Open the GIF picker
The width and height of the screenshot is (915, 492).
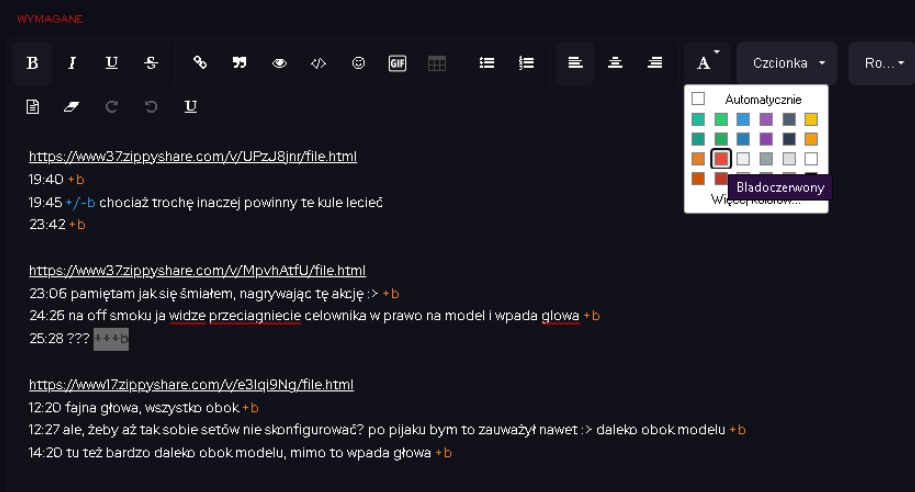397,63
